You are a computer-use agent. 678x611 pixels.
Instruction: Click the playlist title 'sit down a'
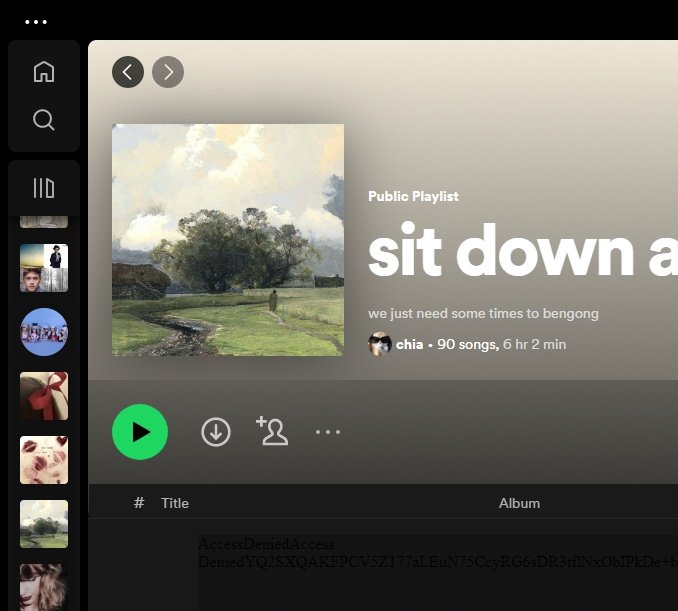pos(523,250)
